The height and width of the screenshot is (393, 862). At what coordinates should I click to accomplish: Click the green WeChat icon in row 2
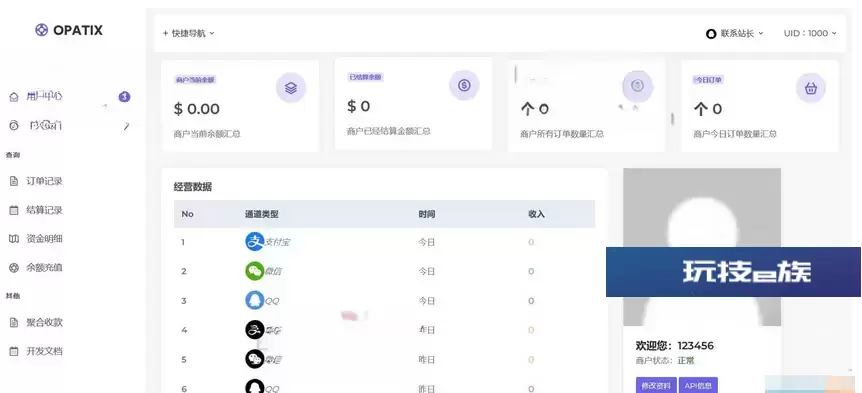[255, 271]
